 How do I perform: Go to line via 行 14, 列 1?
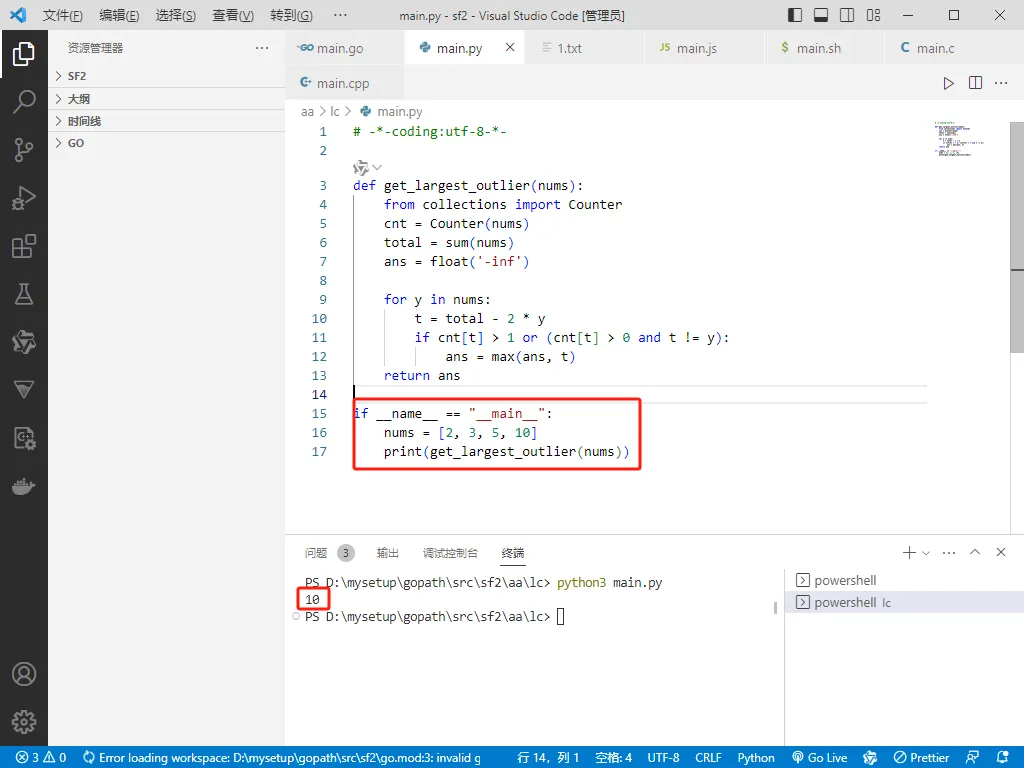(548, 758)
